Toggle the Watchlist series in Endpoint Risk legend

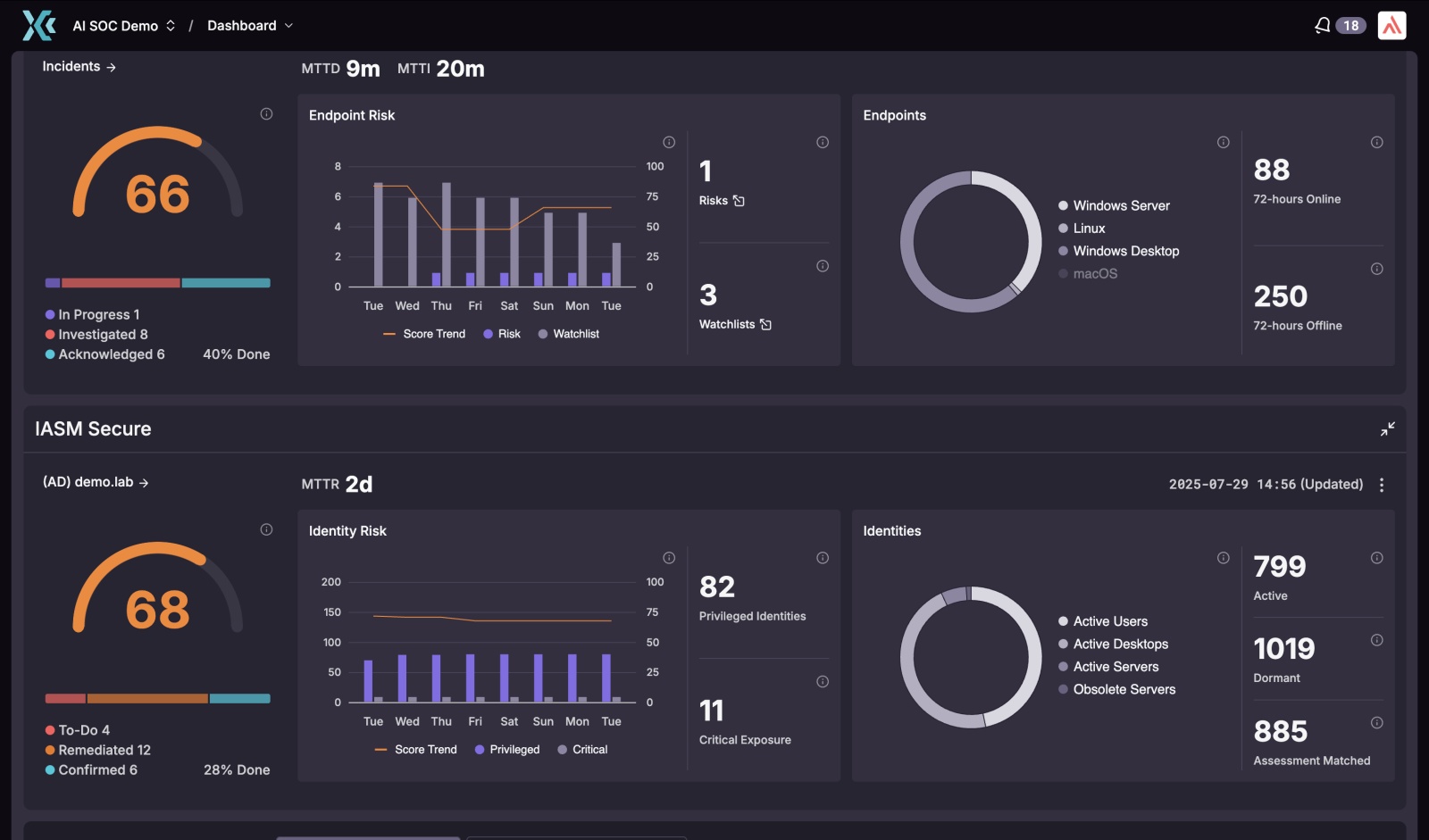[569, 334]
